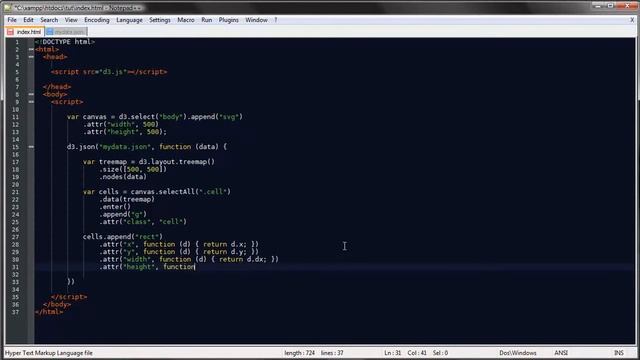Collapse the script tag fold on line 9
Viewport: 640px width, 360px height.
(x=31, y=102)
